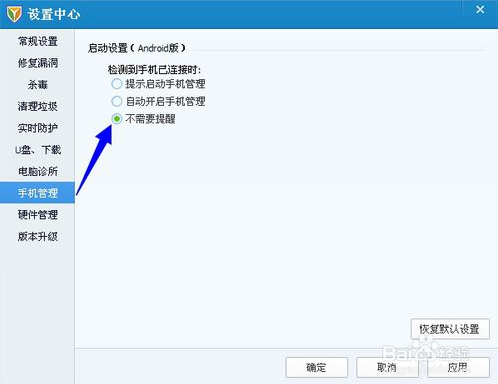Confirm with the 确定 button
Screen dimensions: 498x384
coord(317,368)
